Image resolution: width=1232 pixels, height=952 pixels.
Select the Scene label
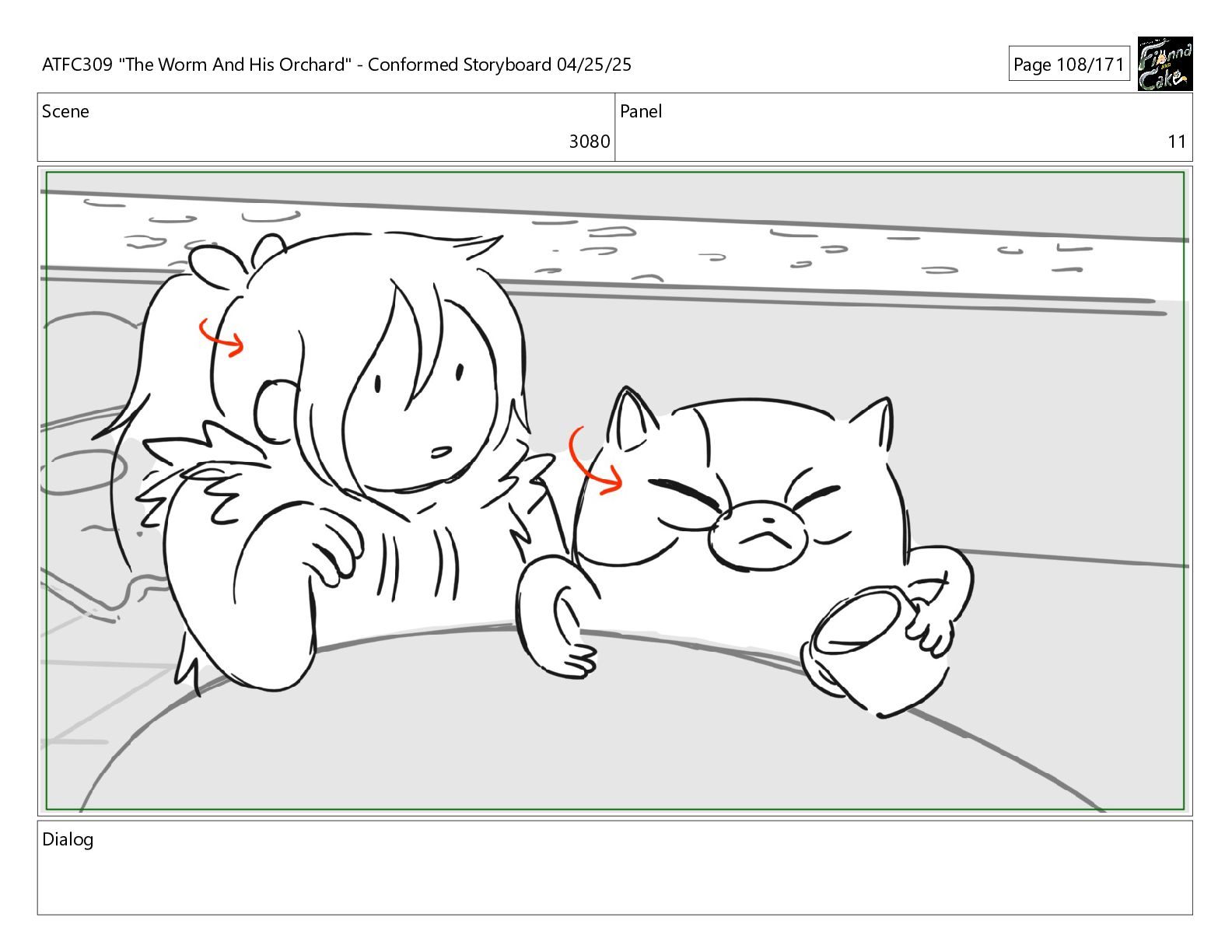[65, 111]
